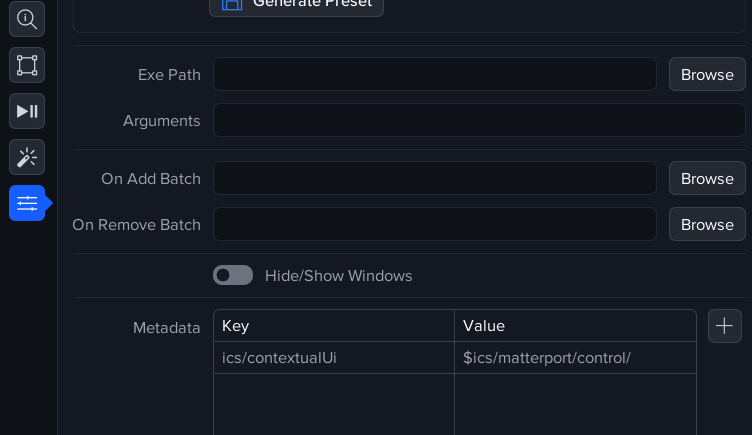Click the Generate Preset button

296,4
